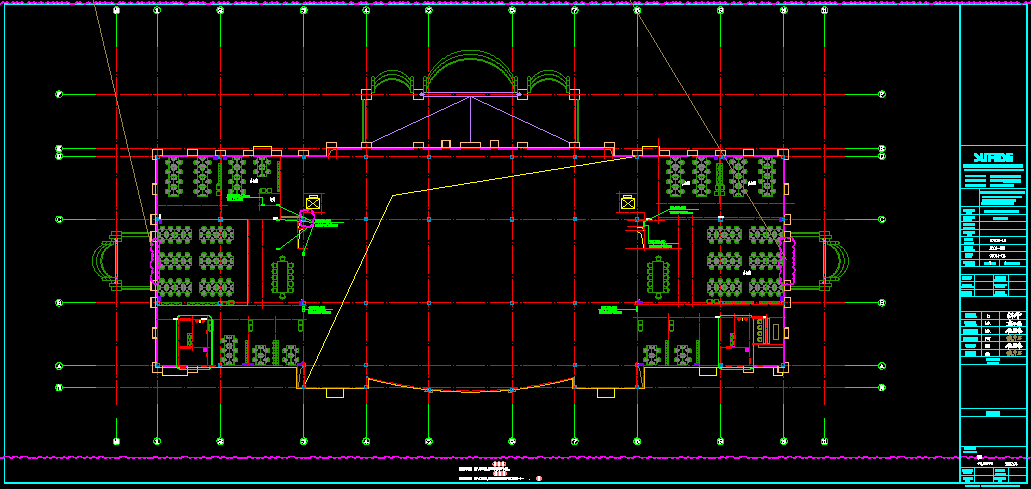Select the curved front wall at bottom center
The image size is (1031, 489).
click(470, 389)
